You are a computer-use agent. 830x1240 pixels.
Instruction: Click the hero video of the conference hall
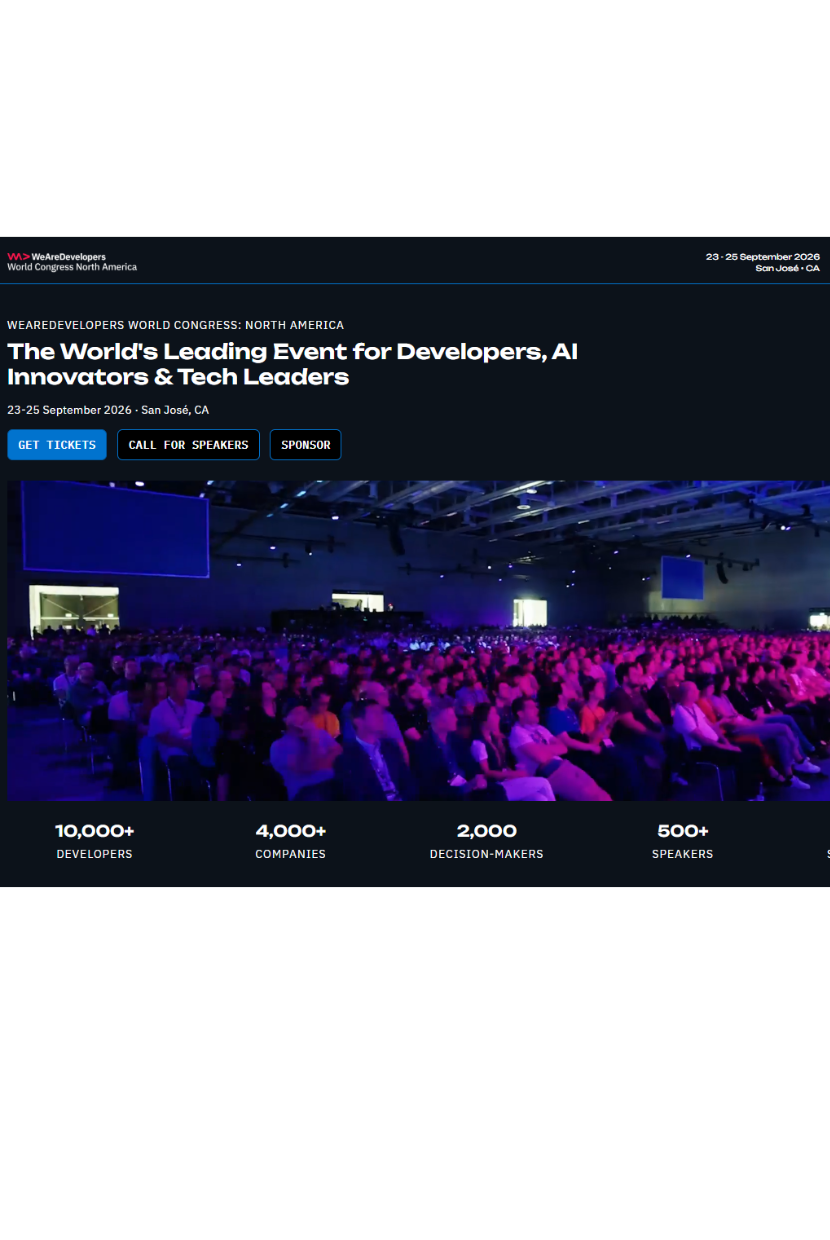pyautogui.click(x=418, y=640)
